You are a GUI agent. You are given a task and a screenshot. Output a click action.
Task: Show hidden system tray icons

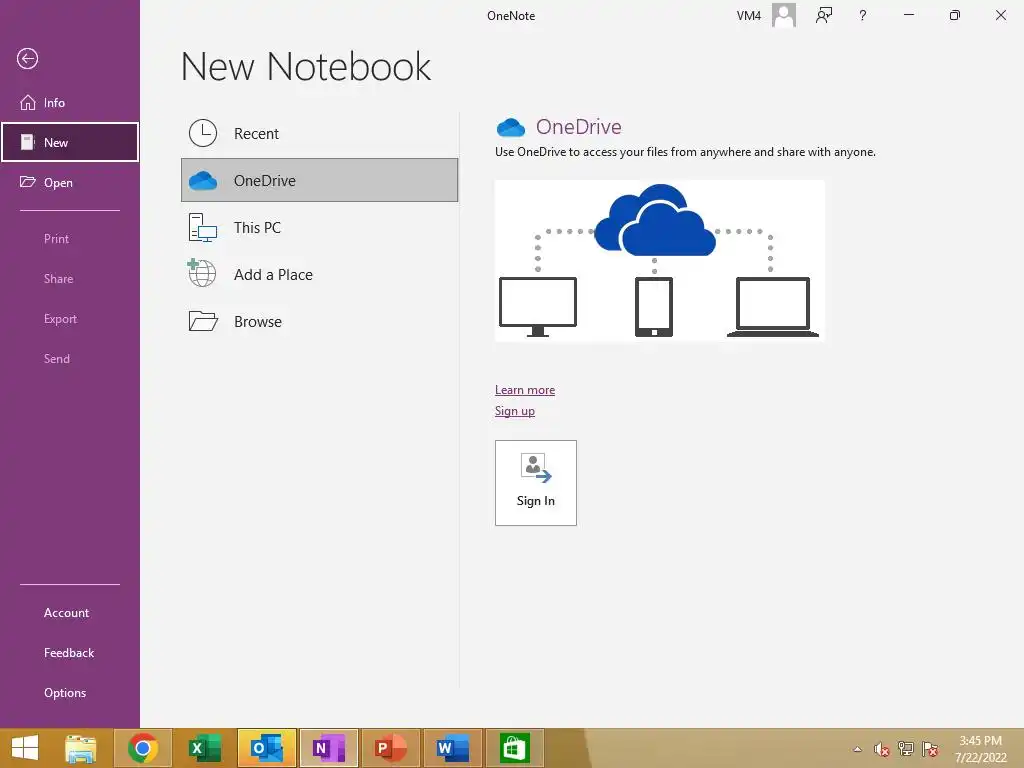point(857,749)
